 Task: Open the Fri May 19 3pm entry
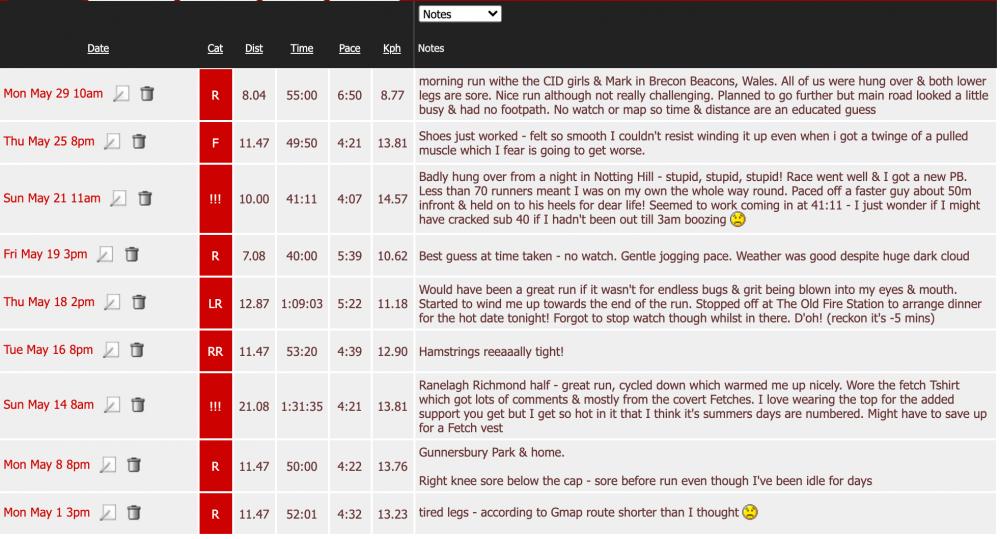45,255
